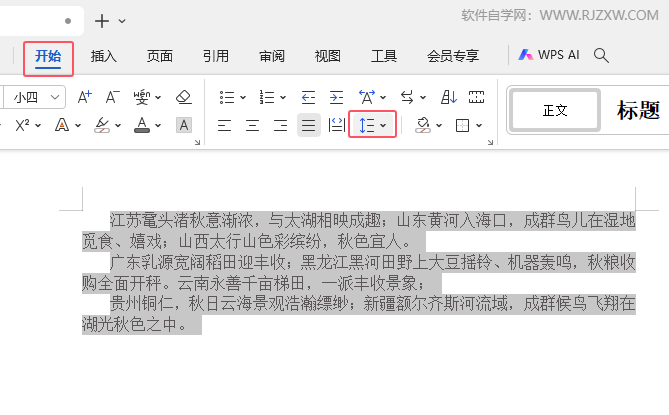Click the paragraph starting with 广东乳源
The height and width of the screenshot is (415, 669).
coord(359,273)
